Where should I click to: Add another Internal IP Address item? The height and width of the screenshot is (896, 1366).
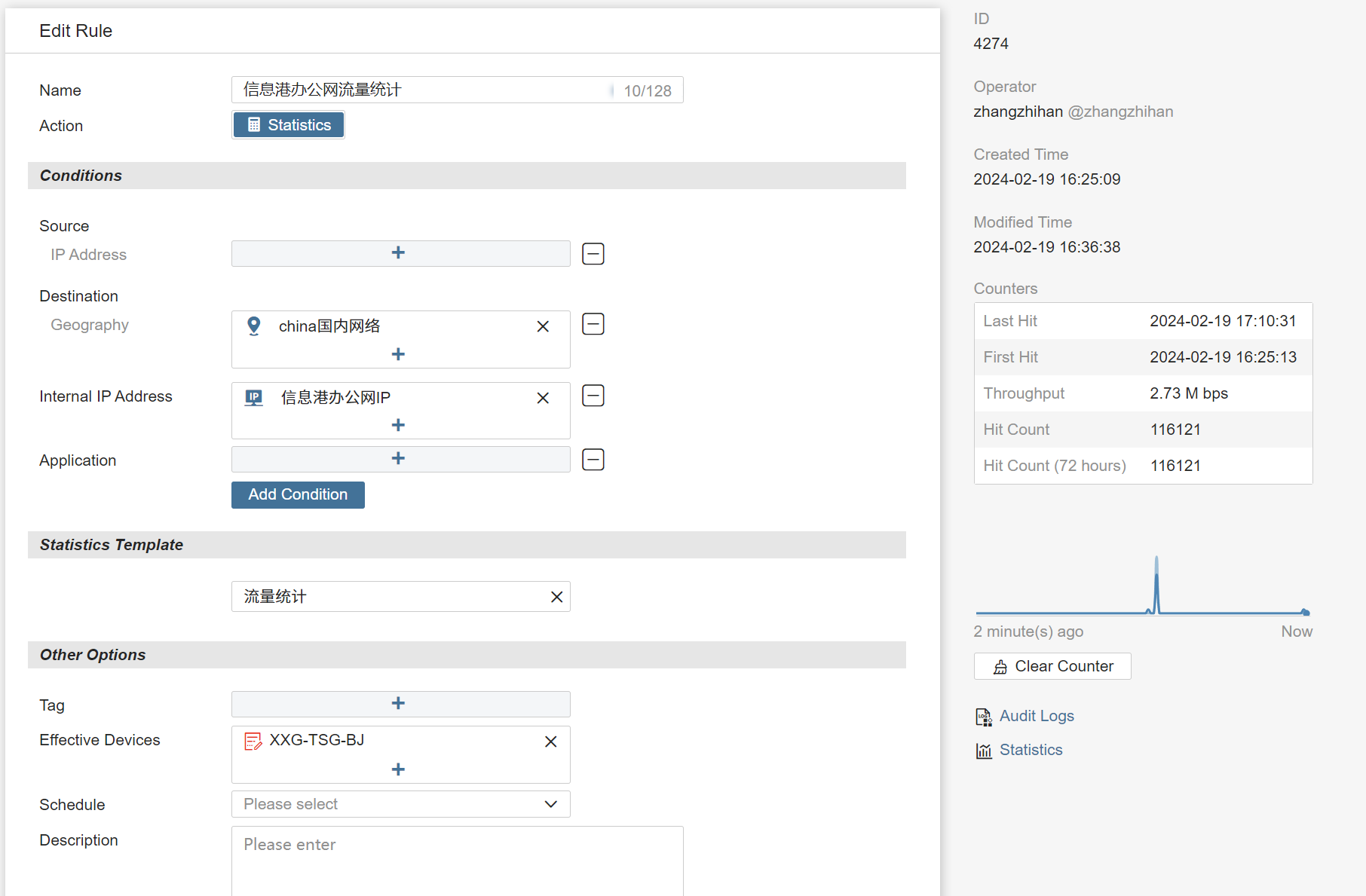pyautogui.click(x=399, y=425)
